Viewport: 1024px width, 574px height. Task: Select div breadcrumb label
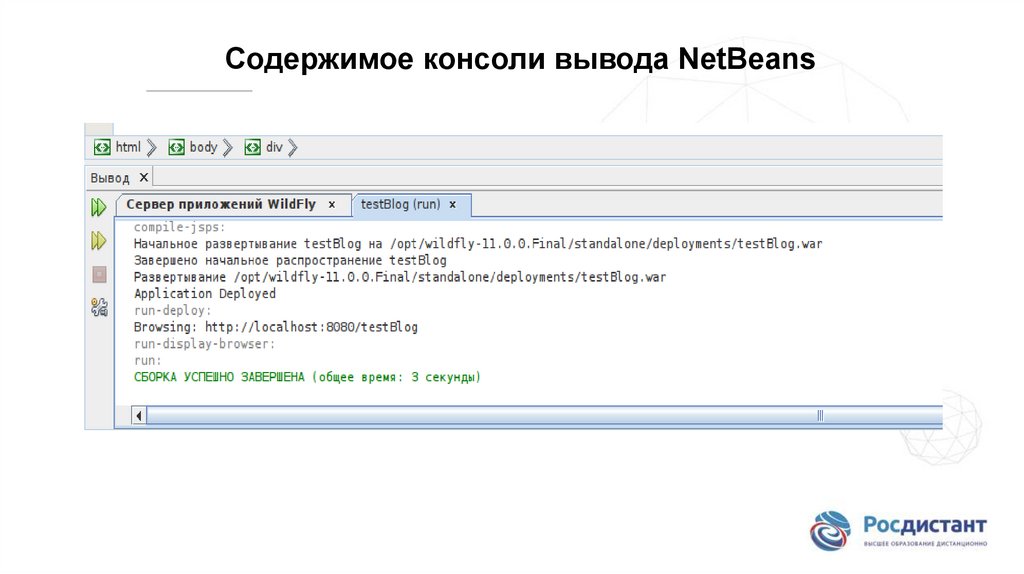click(274, 147)
